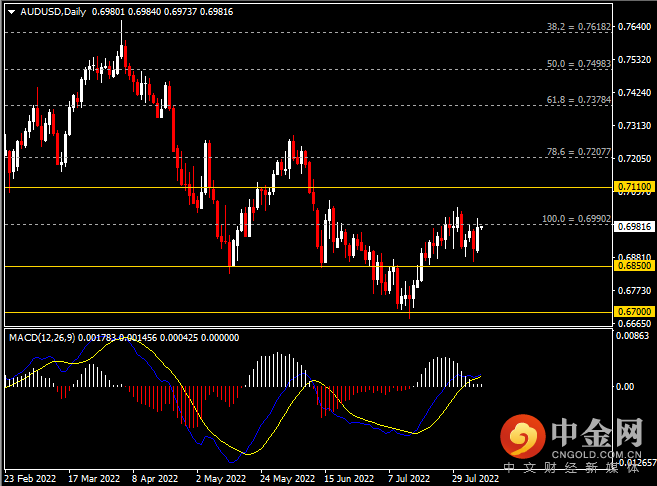Click the current price label 0.69816

(x=634, y=227)
